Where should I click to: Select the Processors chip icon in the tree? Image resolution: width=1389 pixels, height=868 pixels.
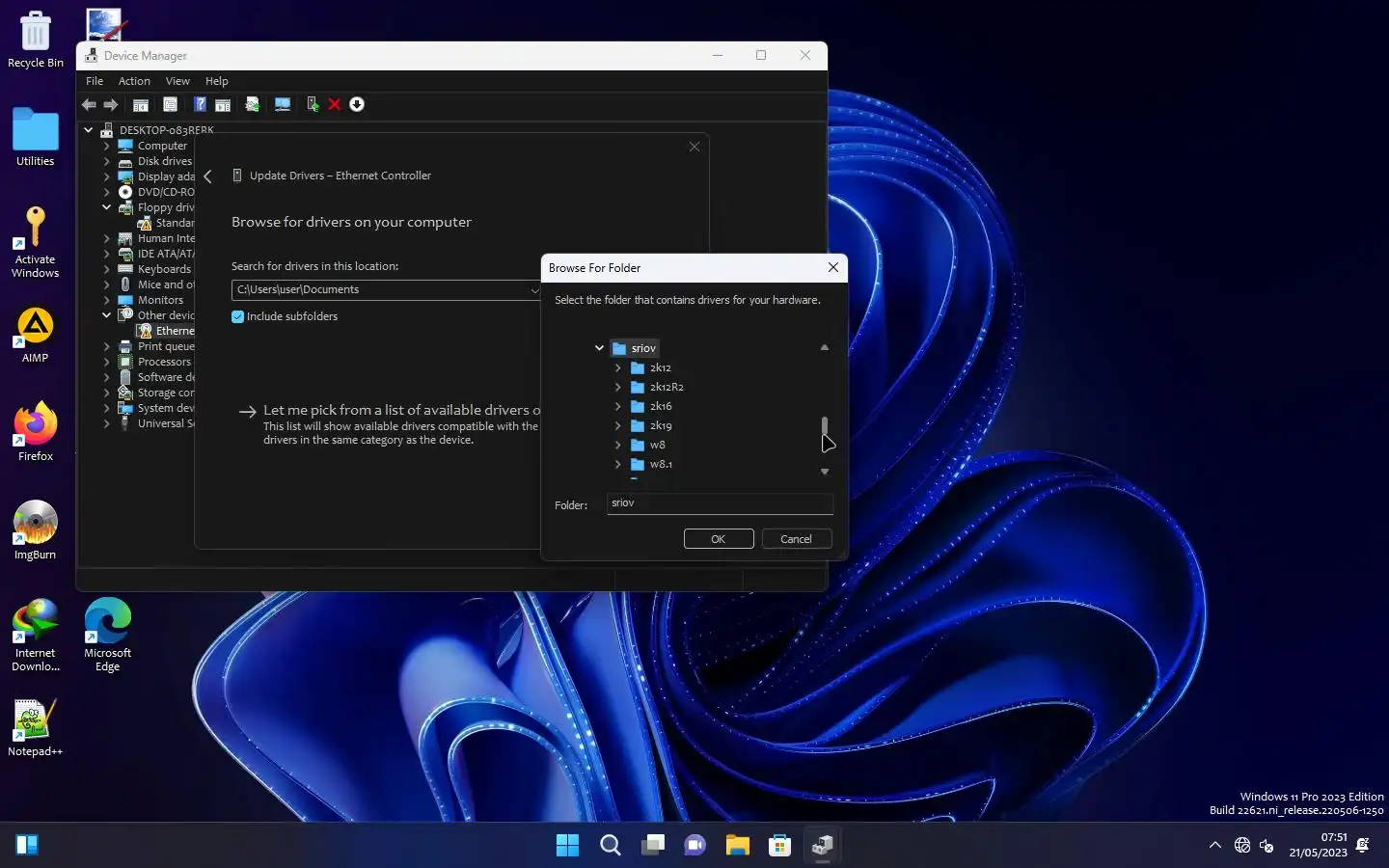click(125, 362)
